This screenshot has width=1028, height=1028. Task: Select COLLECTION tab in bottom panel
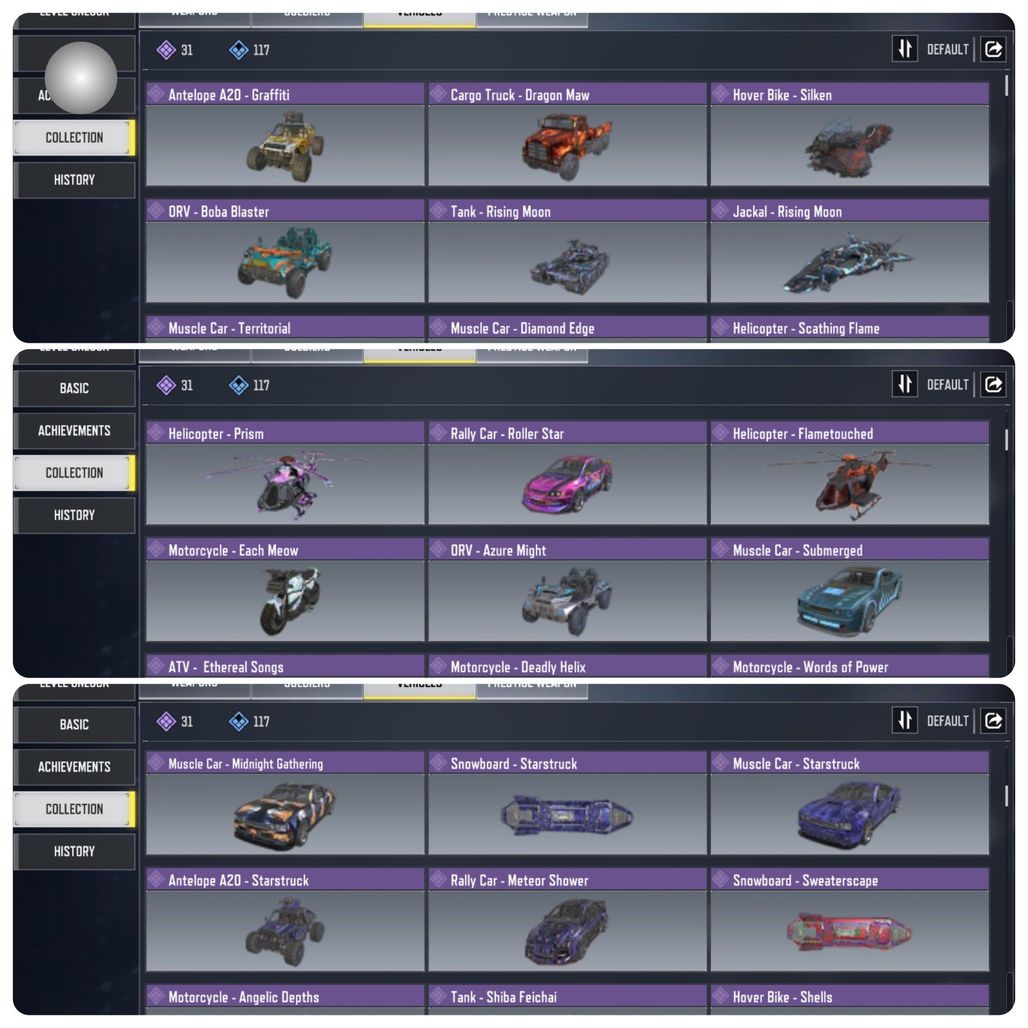click(74, 809)
